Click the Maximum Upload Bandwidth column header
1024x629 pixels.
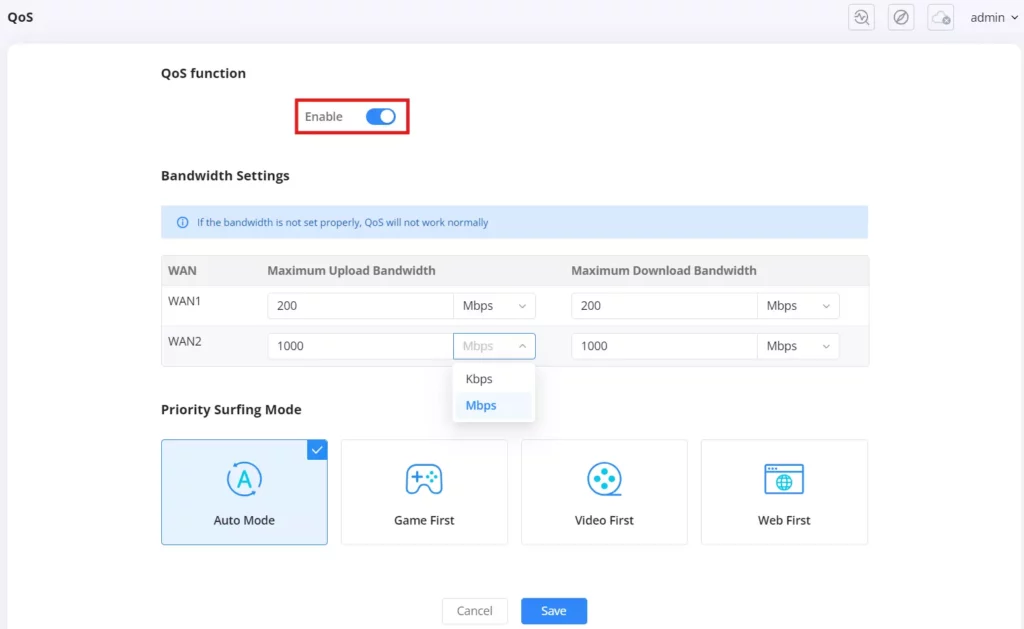click(351, 270)
